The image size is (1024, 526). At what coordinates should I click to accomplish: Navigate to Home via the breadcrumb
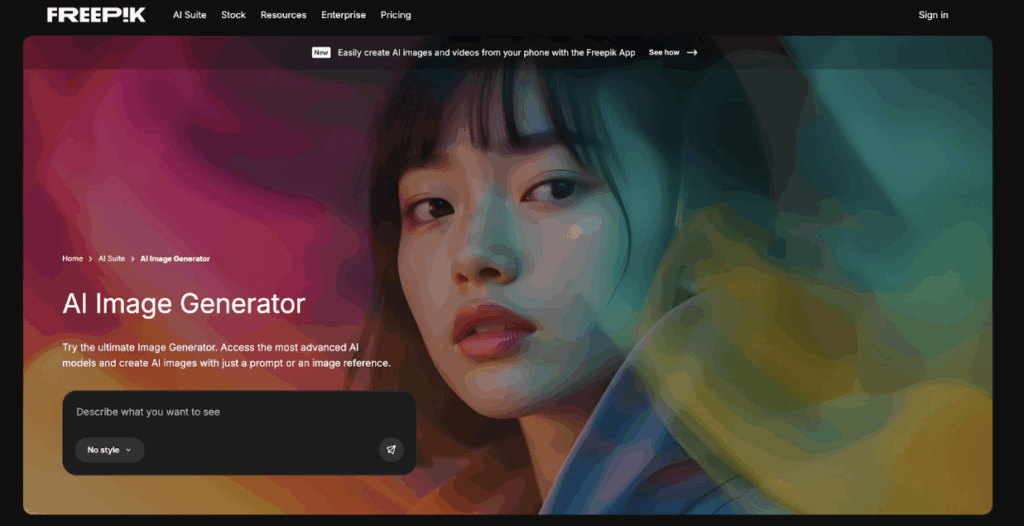pos(72,258)
